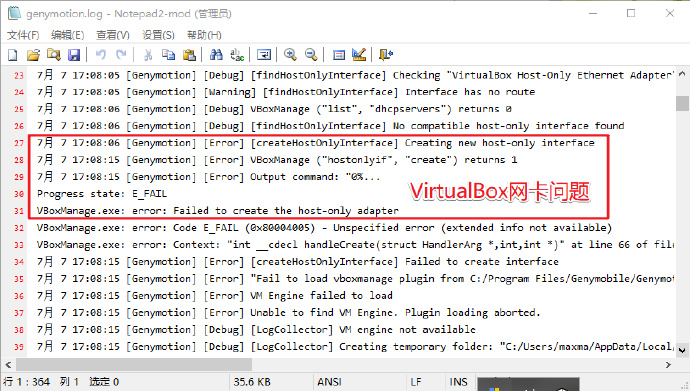Image resolution: width=690 pixels, height=391 pixels.
Task: Open the Replace (ab-ac) tool
Action: [x=237, y=55]
